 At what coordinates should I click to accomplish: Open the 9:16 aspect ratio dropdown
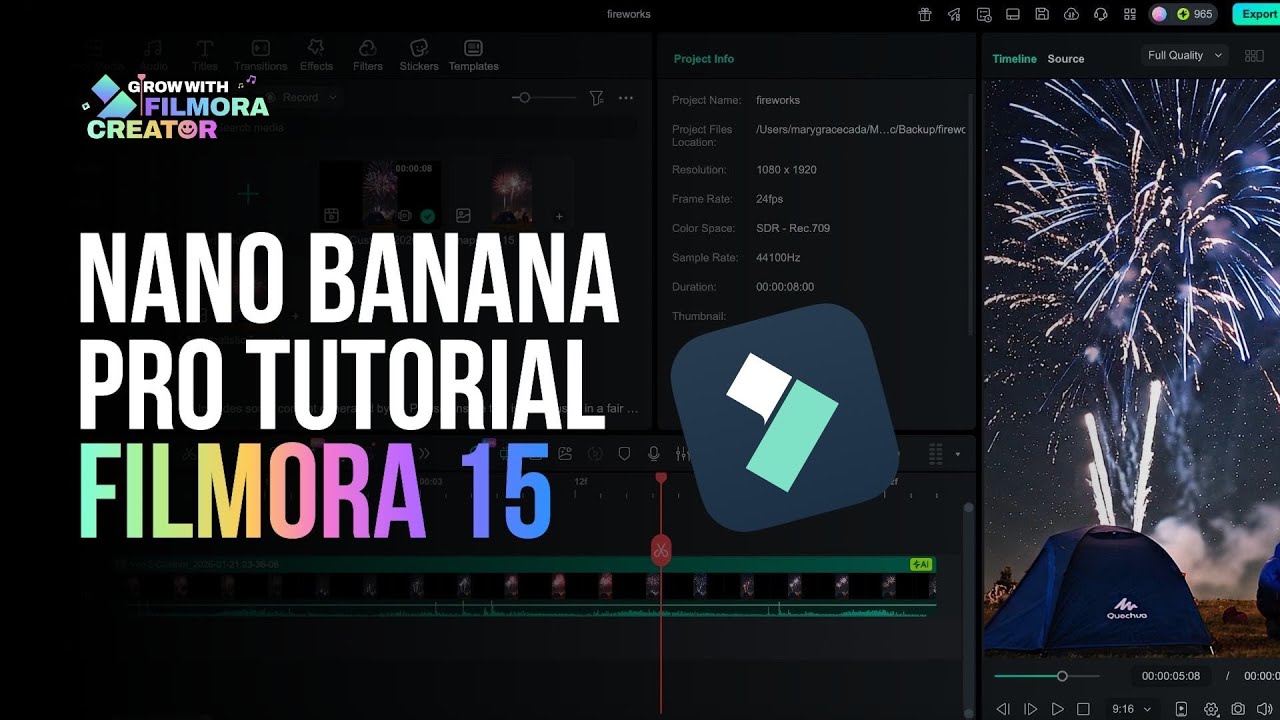click(1131, 709)
